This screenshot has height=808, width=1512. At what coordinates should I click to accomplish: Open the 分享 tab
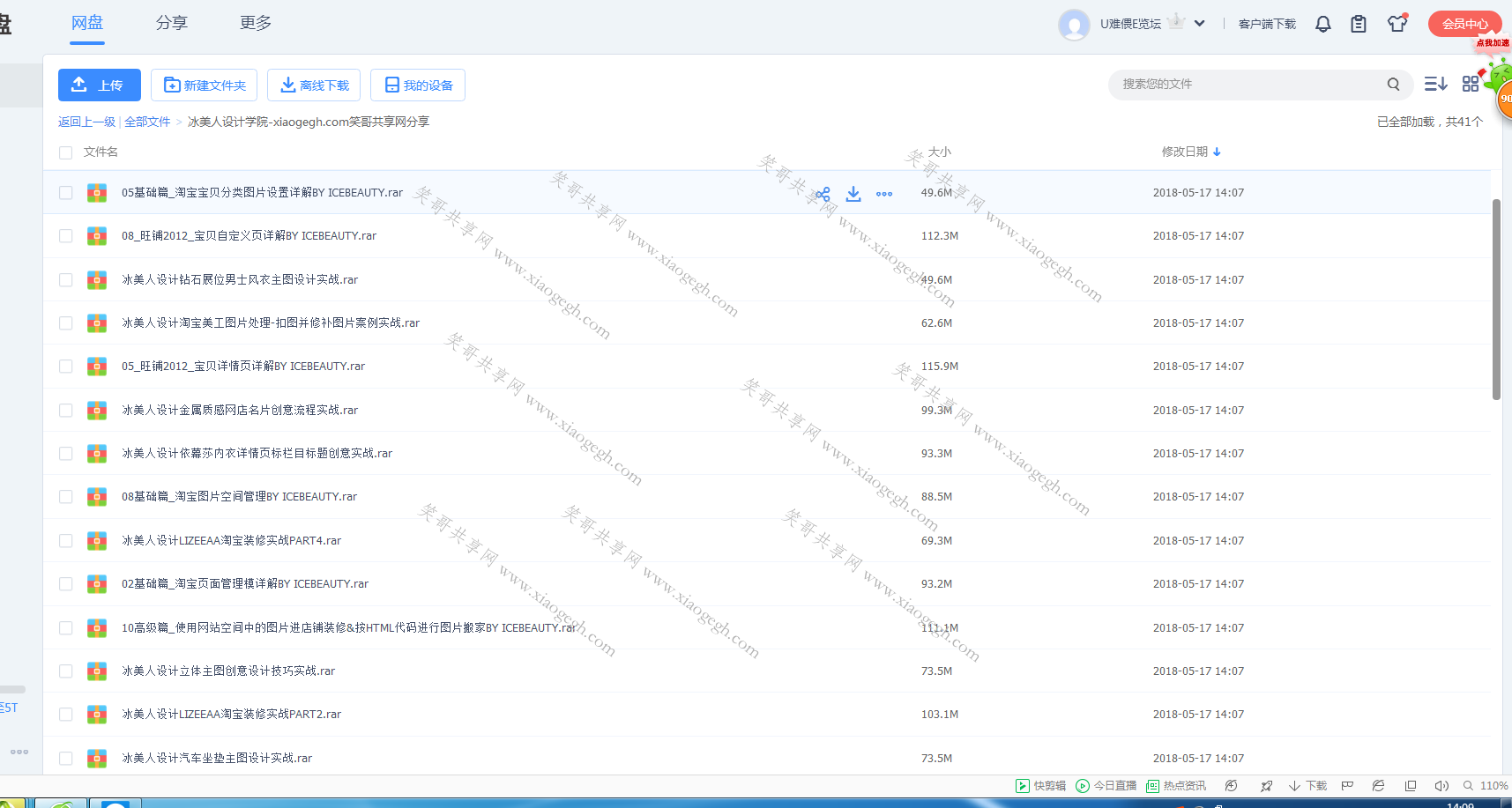[x=172, y=23]
